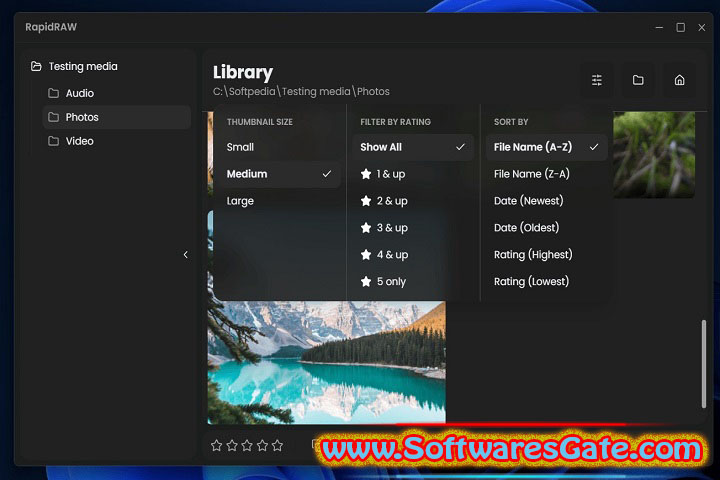
Task: Collapse the folder sidebar with the chevron
Action: 186,254
